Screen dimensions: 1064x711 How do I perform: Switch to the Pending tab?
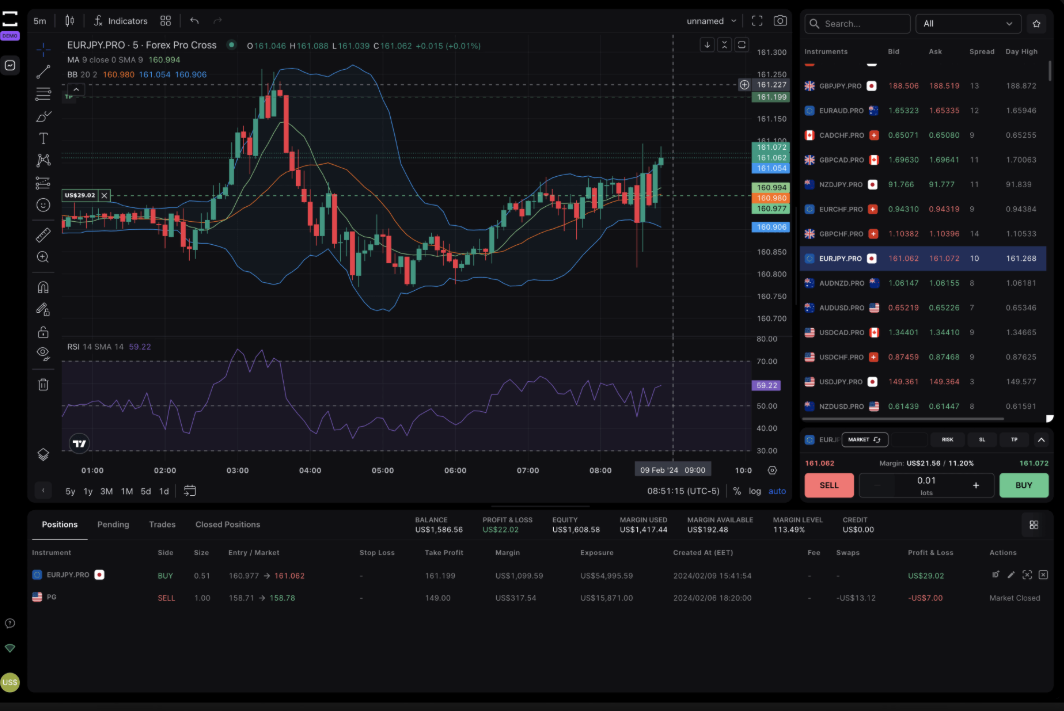click(113, 524)
